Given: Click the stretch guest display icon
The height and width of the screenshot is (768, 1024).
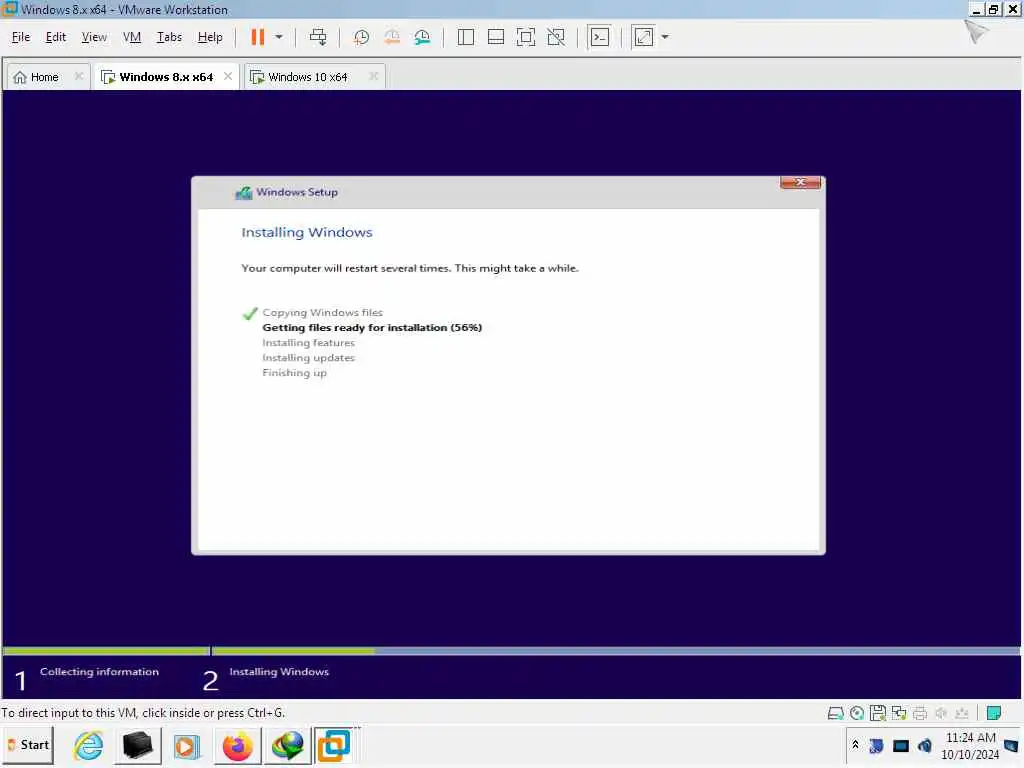Looking at the screenshot, I should [x=643, y=37].
